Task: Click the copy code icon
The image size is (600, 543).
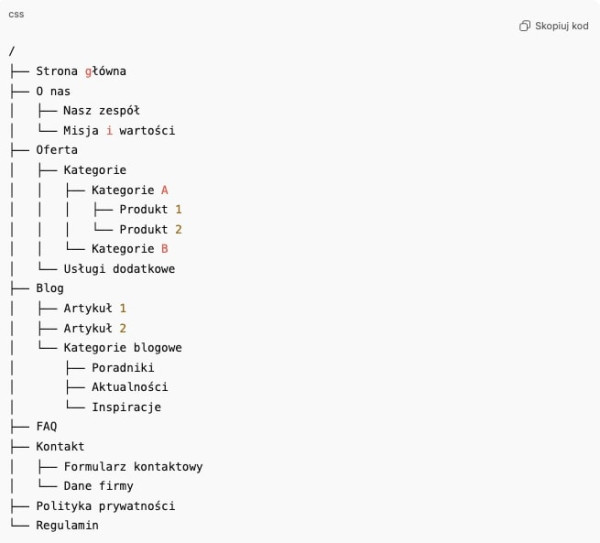Action: tap(525, 26)
